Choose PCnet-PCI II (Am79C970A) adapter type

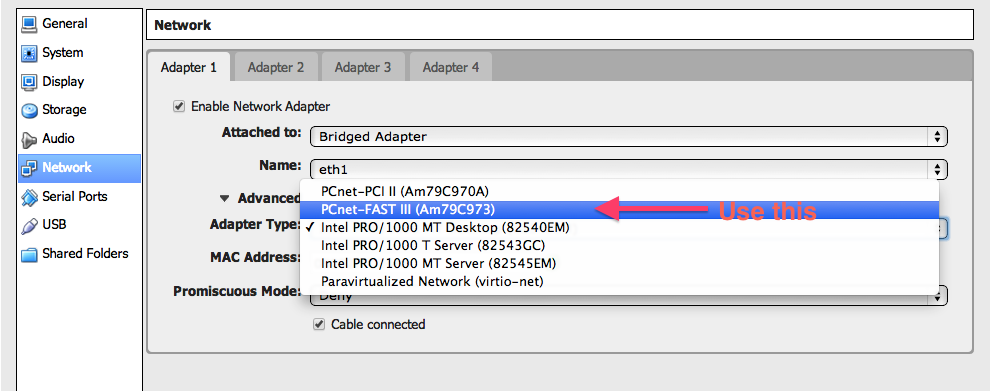[x=619, y=191]
